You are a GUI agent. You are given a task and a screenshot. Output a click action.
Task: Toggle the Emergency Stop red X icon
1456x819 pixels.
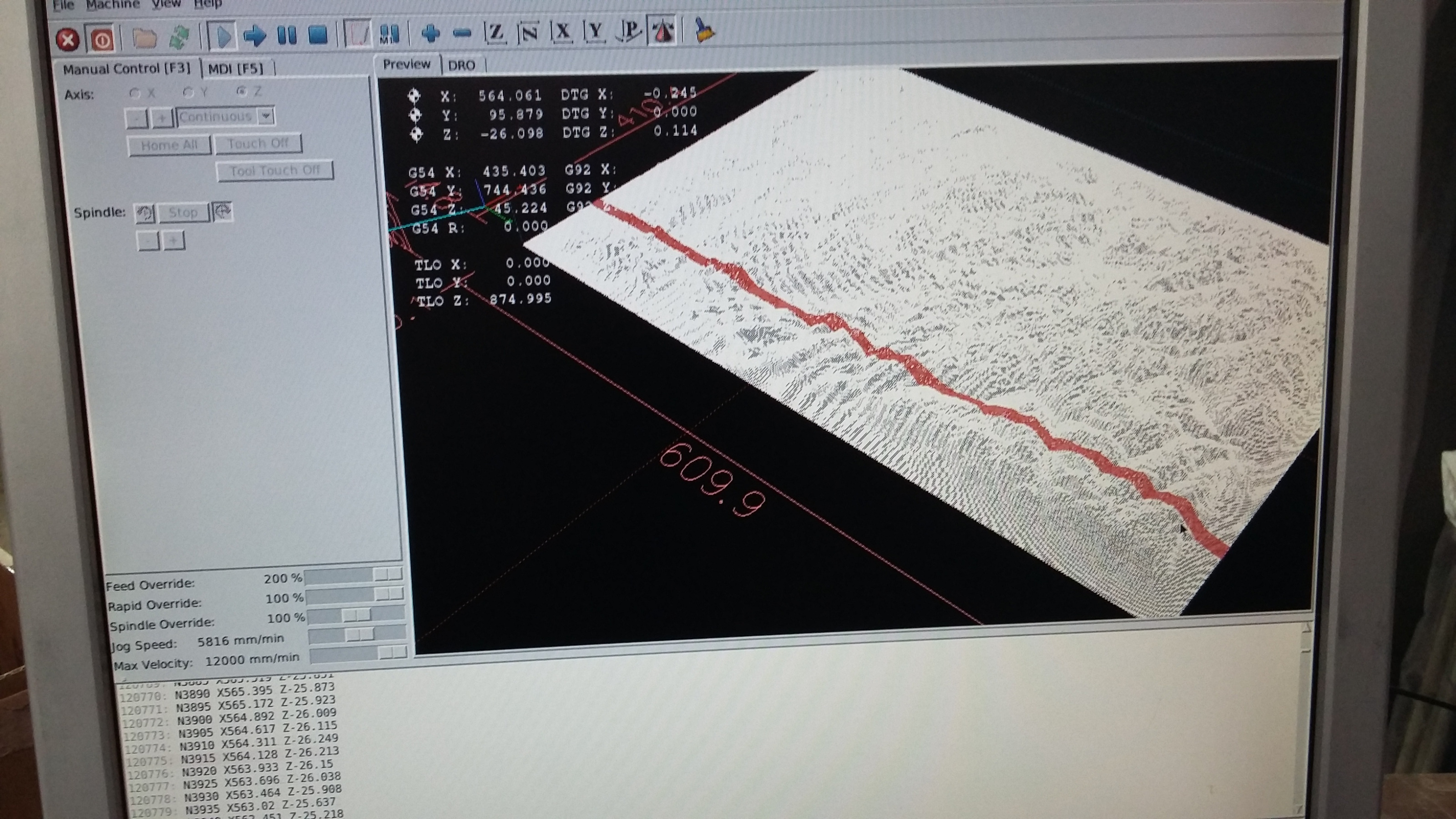click(x=67, y=40)
